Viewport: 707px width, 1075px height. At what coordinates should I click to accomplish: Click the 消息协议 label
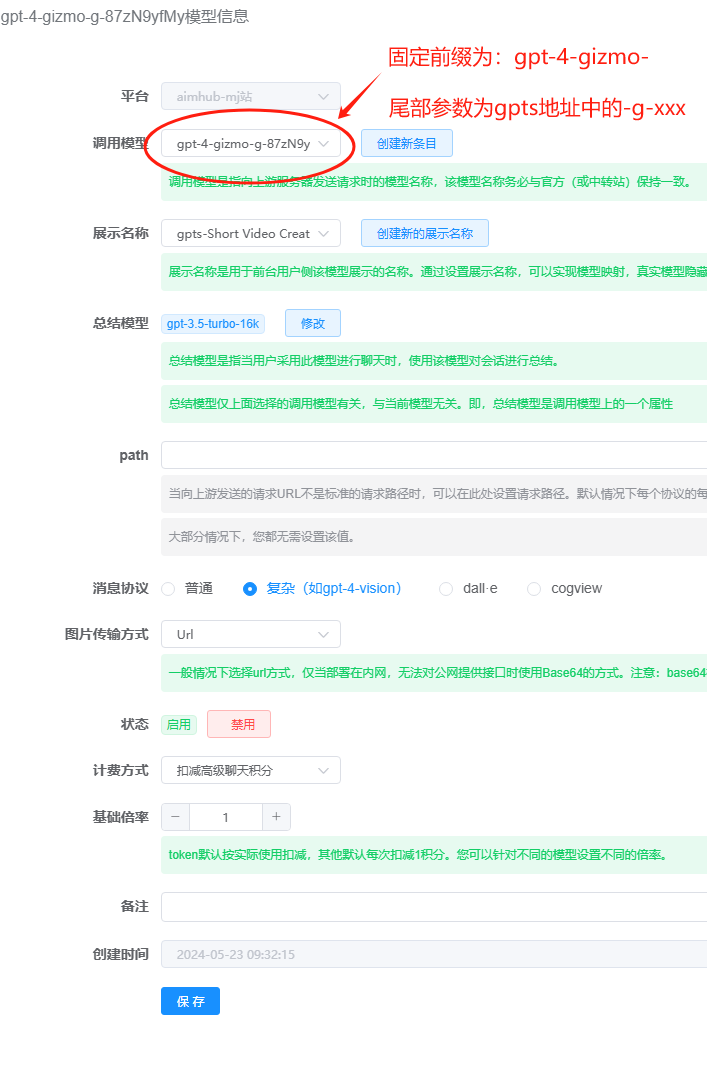click(x=121, y=588)
